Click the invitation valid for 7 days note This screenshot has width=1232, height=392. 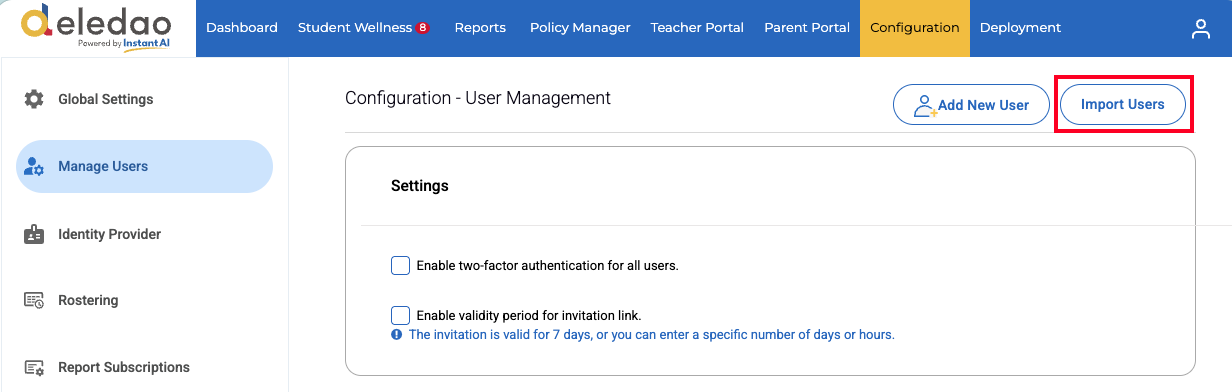[652, 335]
